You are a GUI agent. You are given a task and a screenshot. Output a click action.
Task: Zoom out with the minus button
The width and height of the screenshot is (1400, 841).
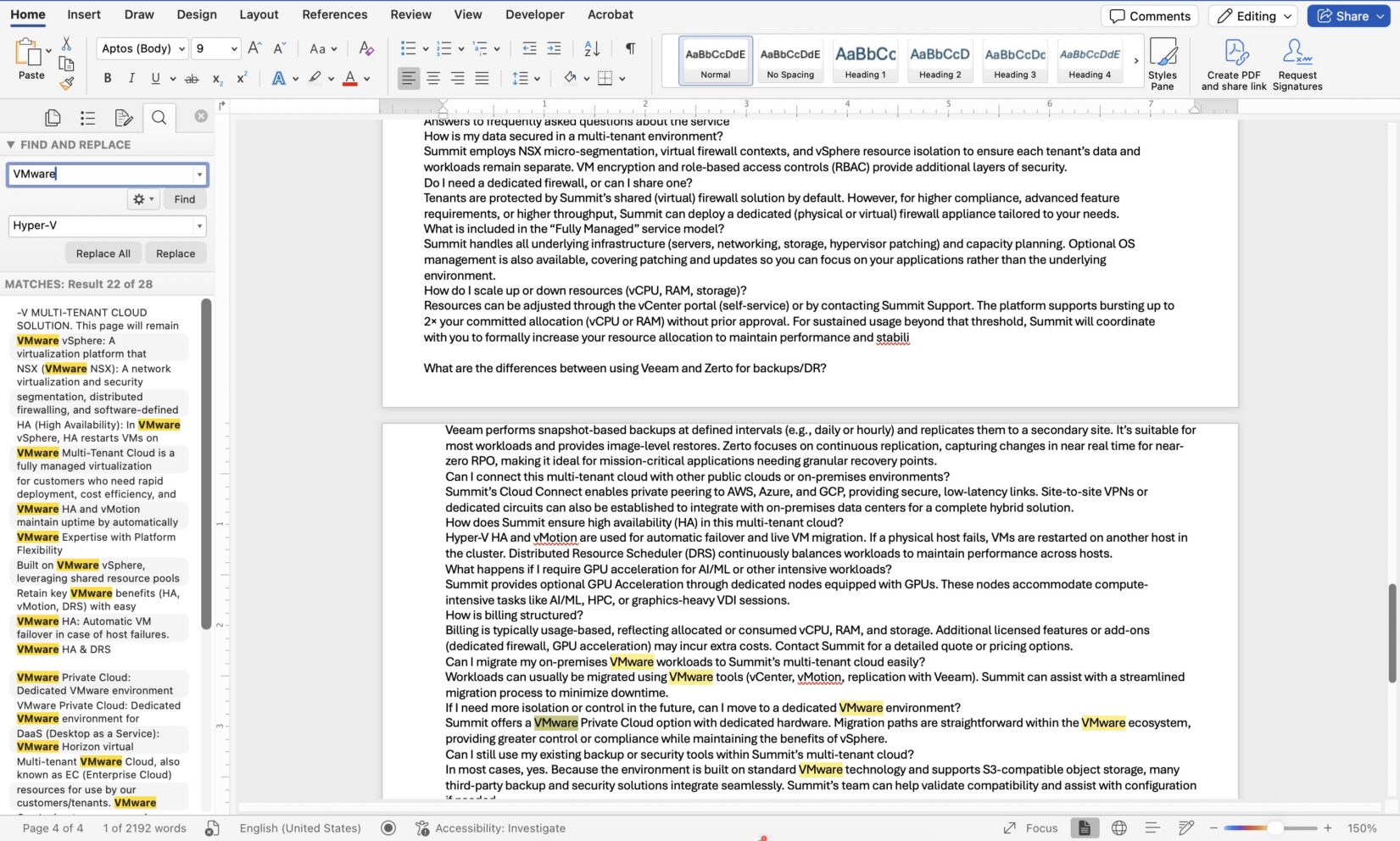(x=1213, y=828)
